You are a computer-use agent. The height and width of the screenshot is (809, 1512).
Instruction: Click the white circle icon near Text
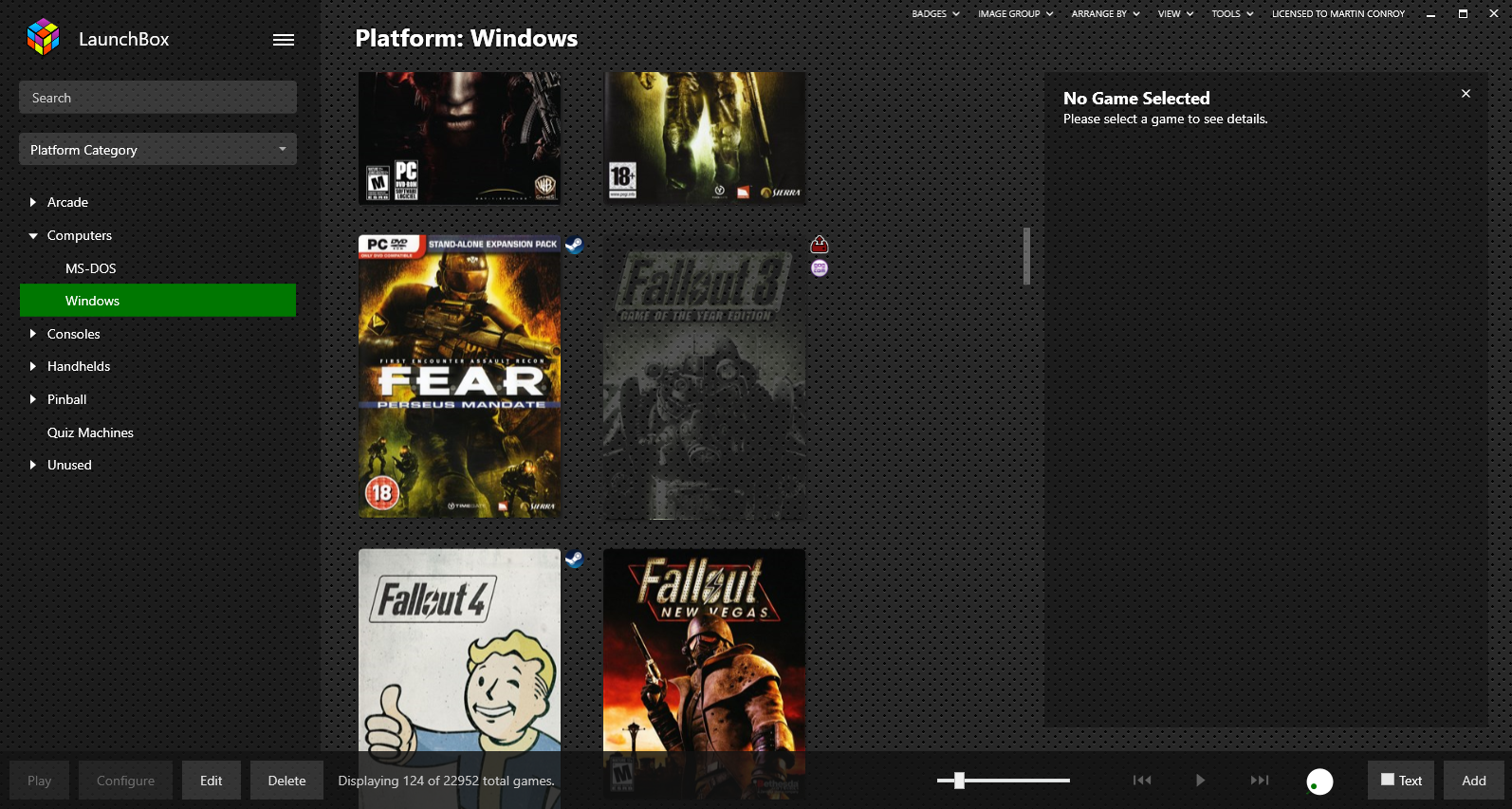[1319, 781]
